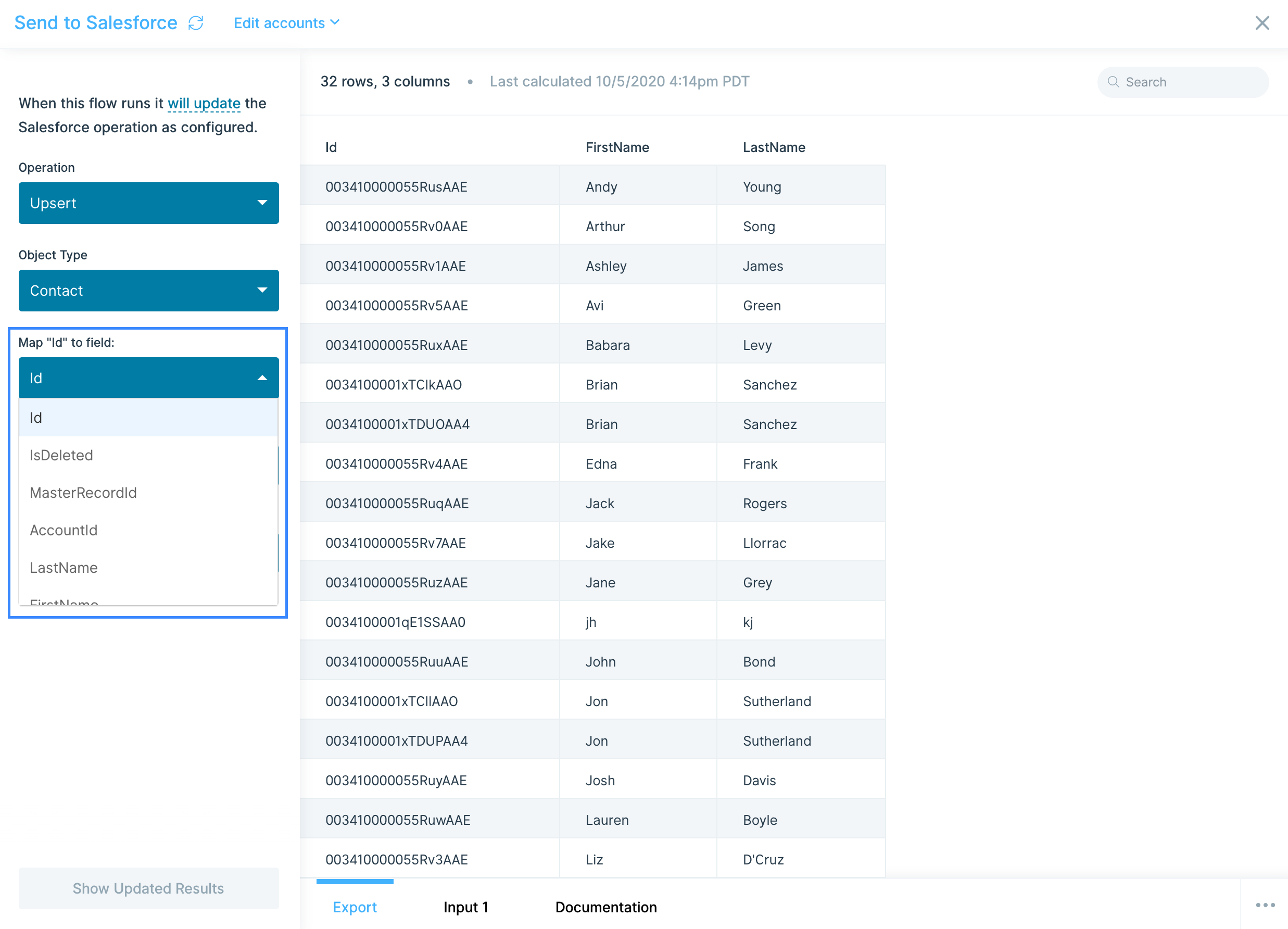1288x929 pixels.
Task: Switch to the Input 1 tab
Action: point(465,907)
